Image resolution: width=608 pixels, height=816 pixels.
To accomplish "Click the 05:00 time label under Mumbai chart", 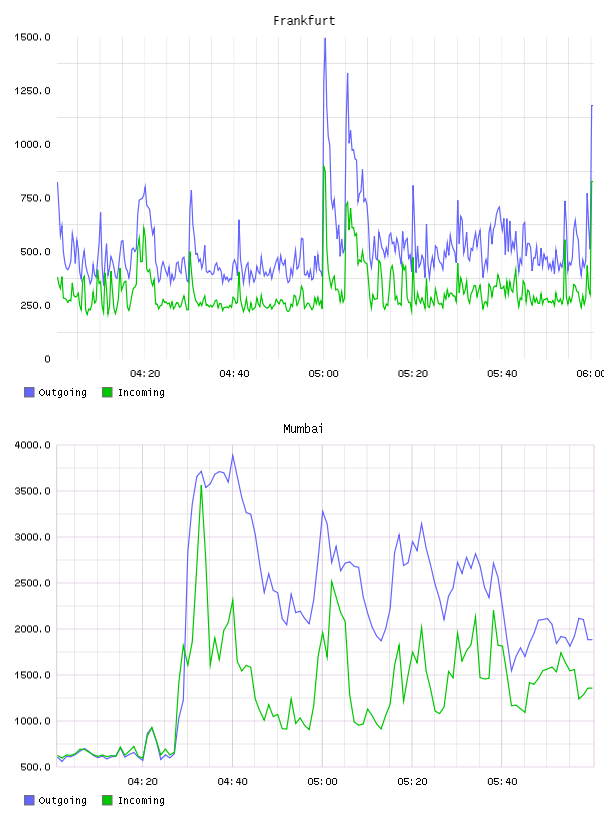I will [322, 781].
